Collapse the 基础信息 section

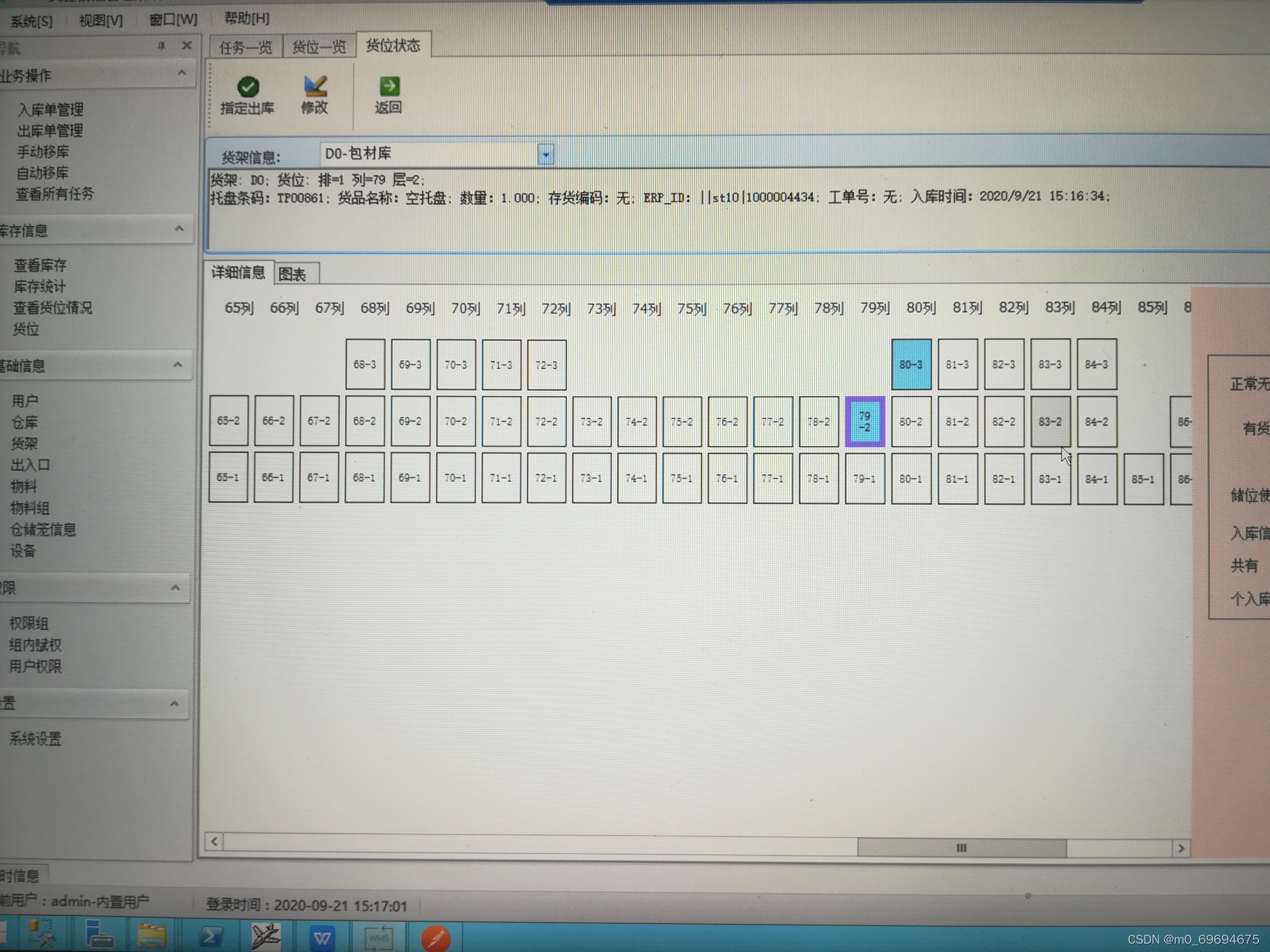177,365
